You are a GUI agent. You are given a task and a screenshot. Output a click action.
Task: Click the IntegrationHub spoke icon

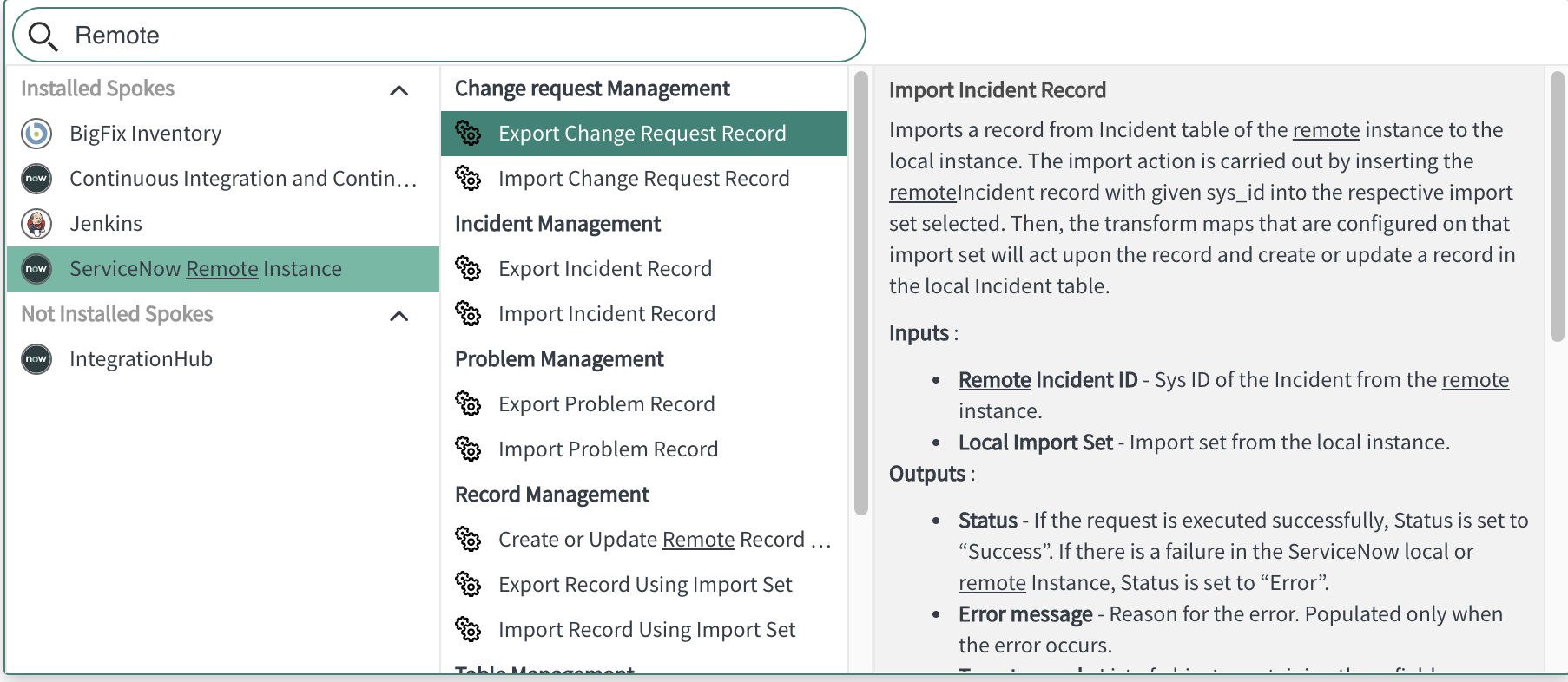tap(36, 359)
